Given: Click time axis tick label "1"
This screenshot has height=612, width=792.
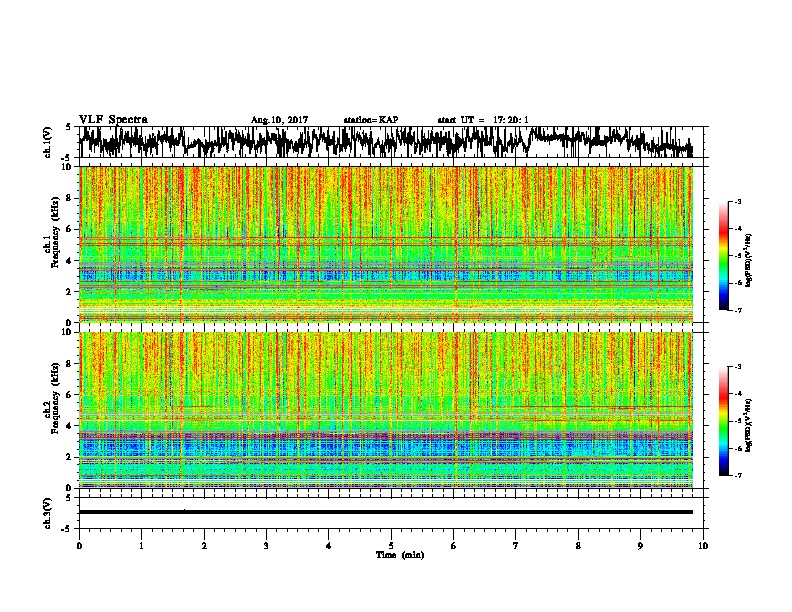Looking at the screenshot, I should pyautogui.click(x=141, y=546).
